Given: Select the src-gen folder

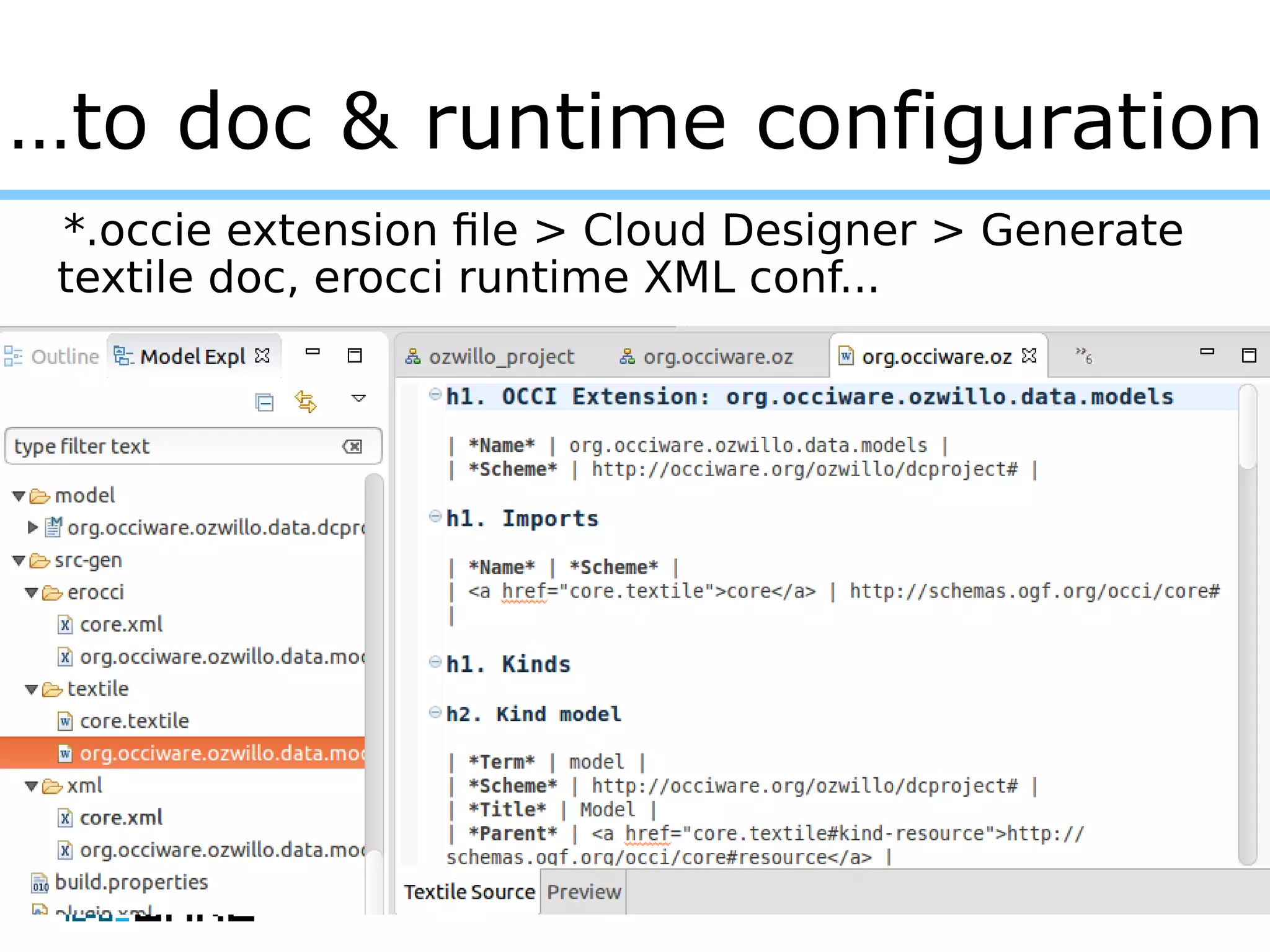Looking at the screenshot, I should tap(87, 560).
